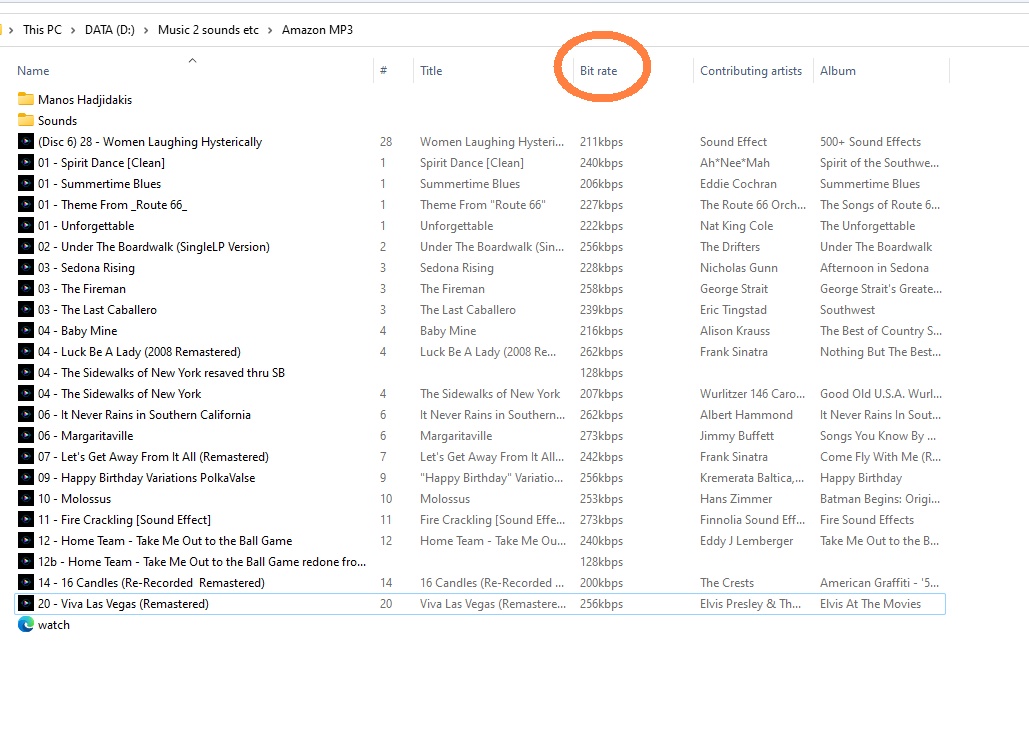The image size is (1029, 755).
Task: Sort by the # track number column
Action: 383,70
